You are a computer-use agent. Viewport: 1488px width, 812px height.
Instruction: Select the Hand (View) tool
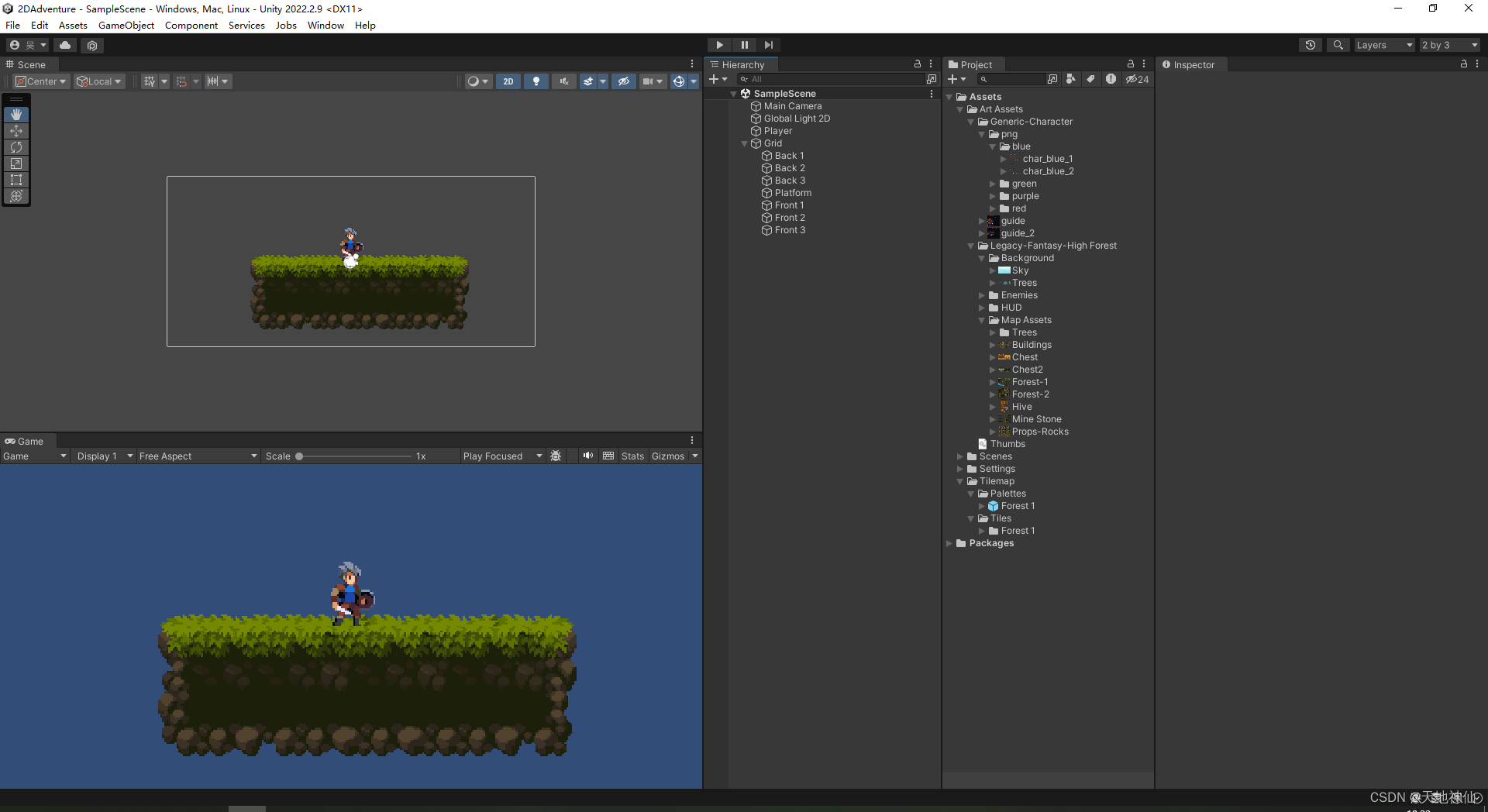[16, 115]
